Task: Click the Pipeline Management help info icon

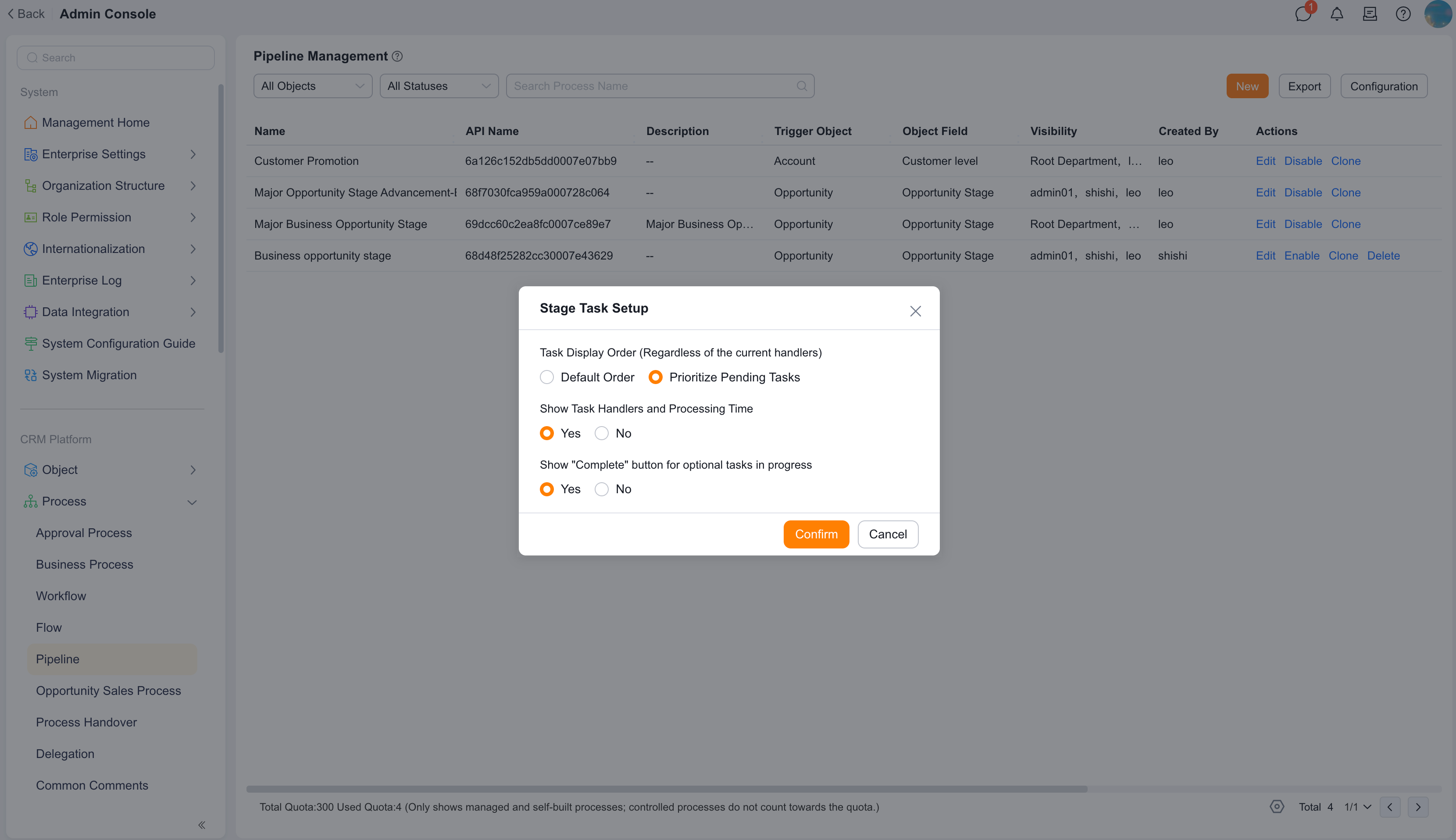Action: (397, 57)
